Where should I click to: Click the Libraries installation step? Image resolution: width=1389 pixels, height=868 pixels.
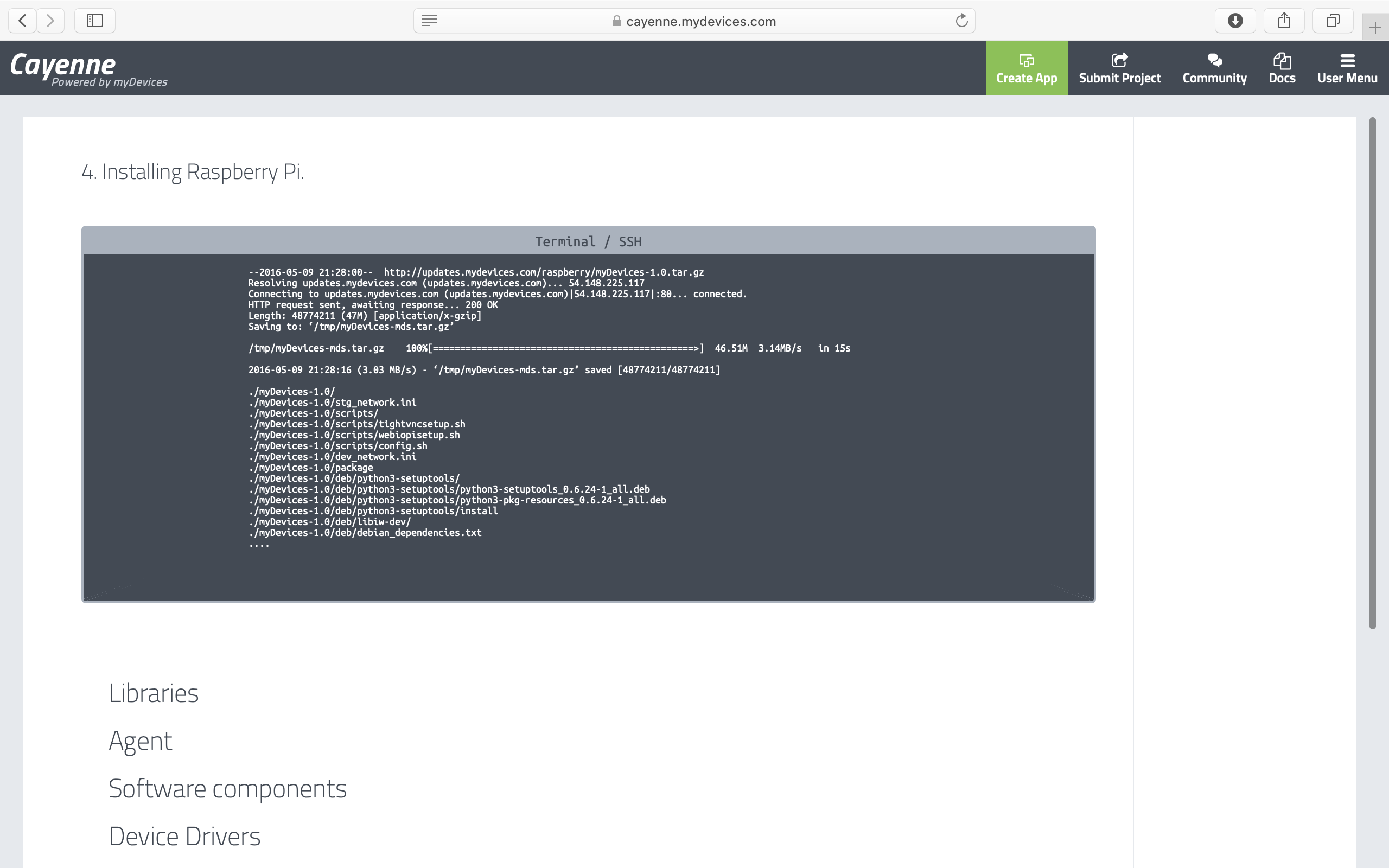click(x=153, y=693)
